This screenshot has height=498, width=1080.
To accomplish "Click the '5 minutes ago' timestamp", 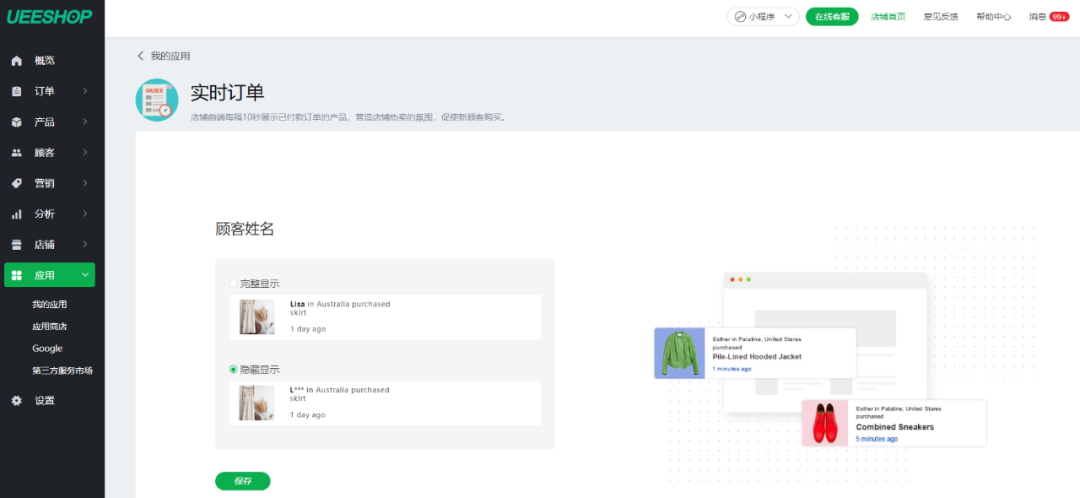I will (876, 439).
